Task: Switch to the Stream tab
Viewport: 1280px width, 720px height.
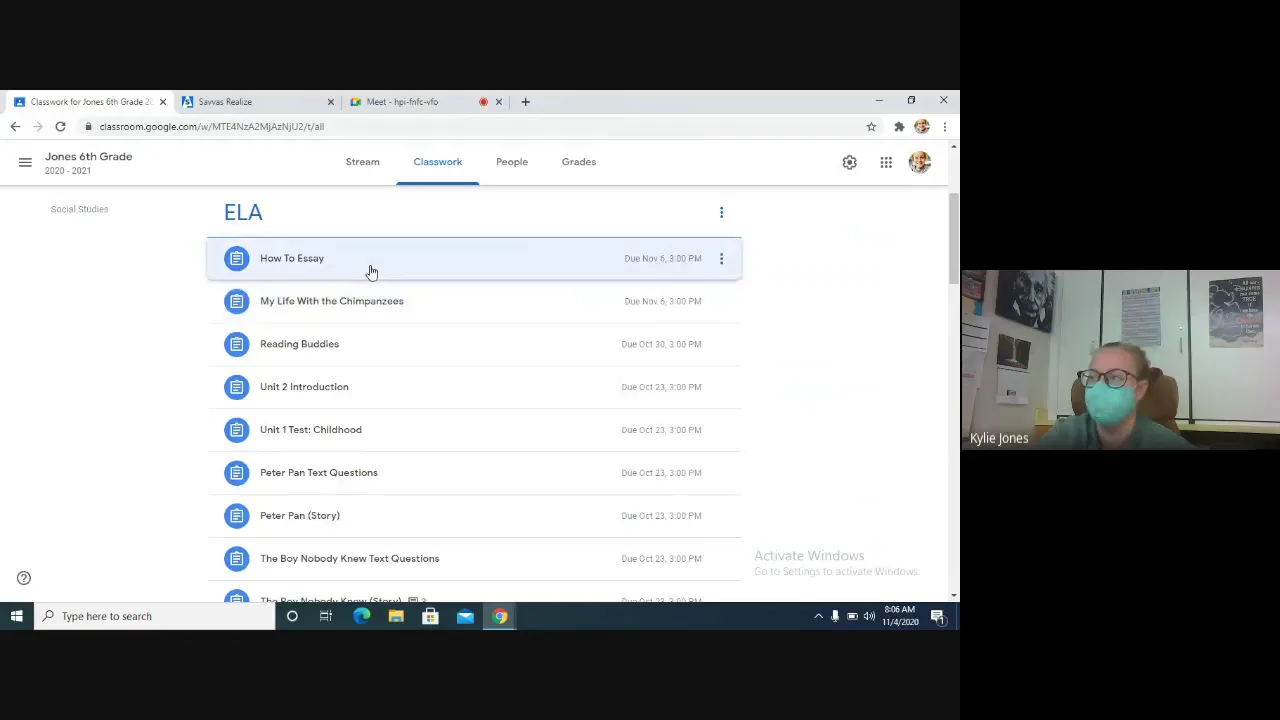Action: click(x=362, y=162)
